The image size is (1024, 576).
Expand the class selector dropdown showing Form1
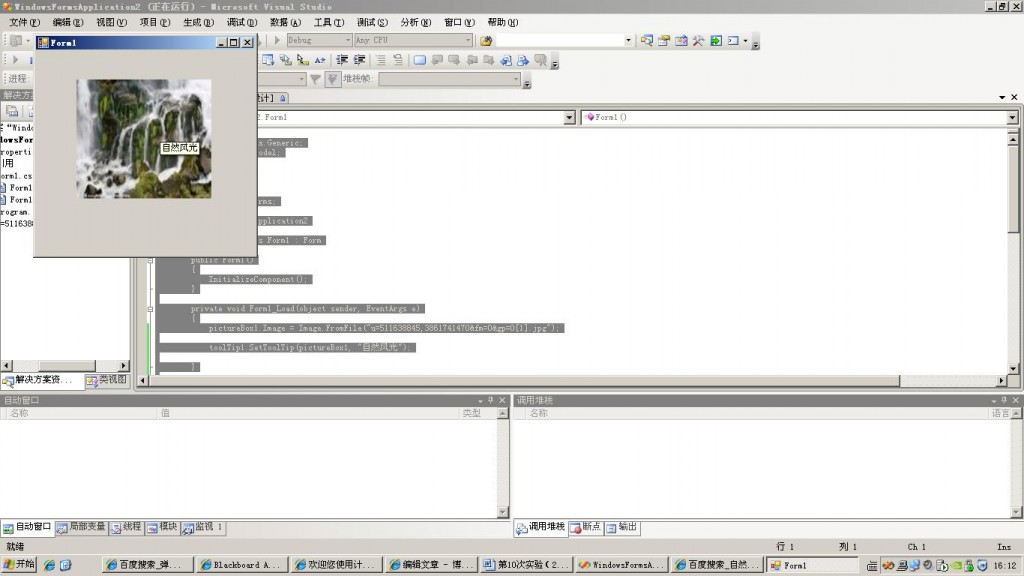click(569, 118)
